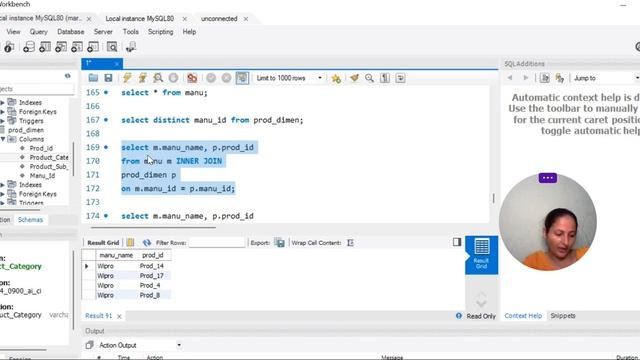The height and width of the screenshot is (360, 640).
Task: Switch to the Snippets tab
Action: pyautogui.click(x=562, y=316)
